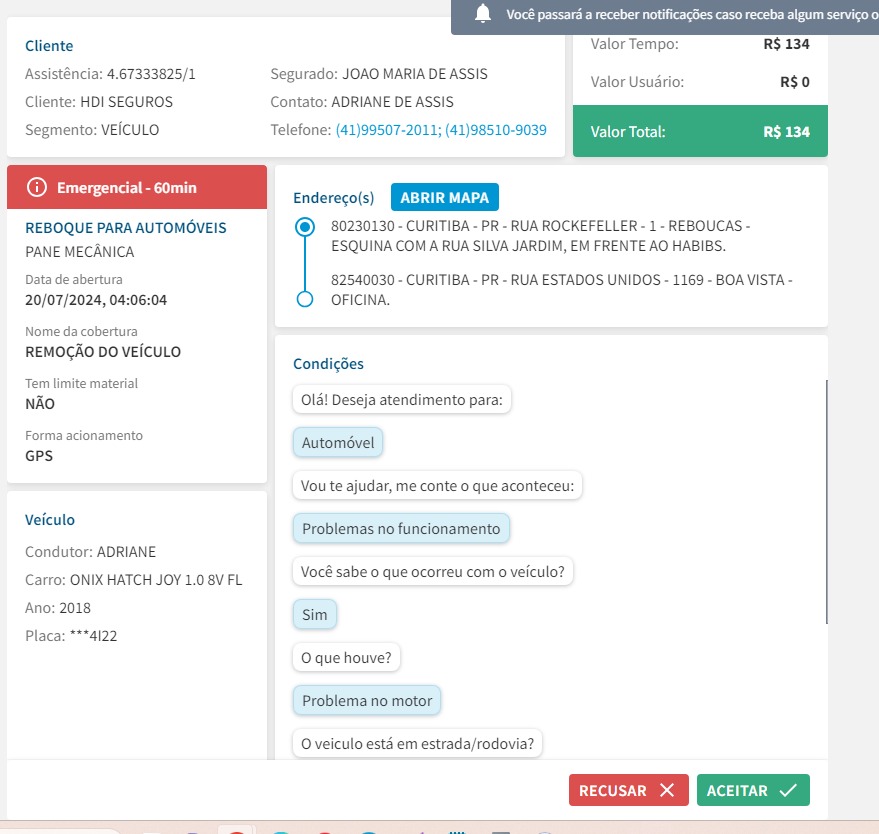Click the Cliente value HDI SEGUROS

126,102
